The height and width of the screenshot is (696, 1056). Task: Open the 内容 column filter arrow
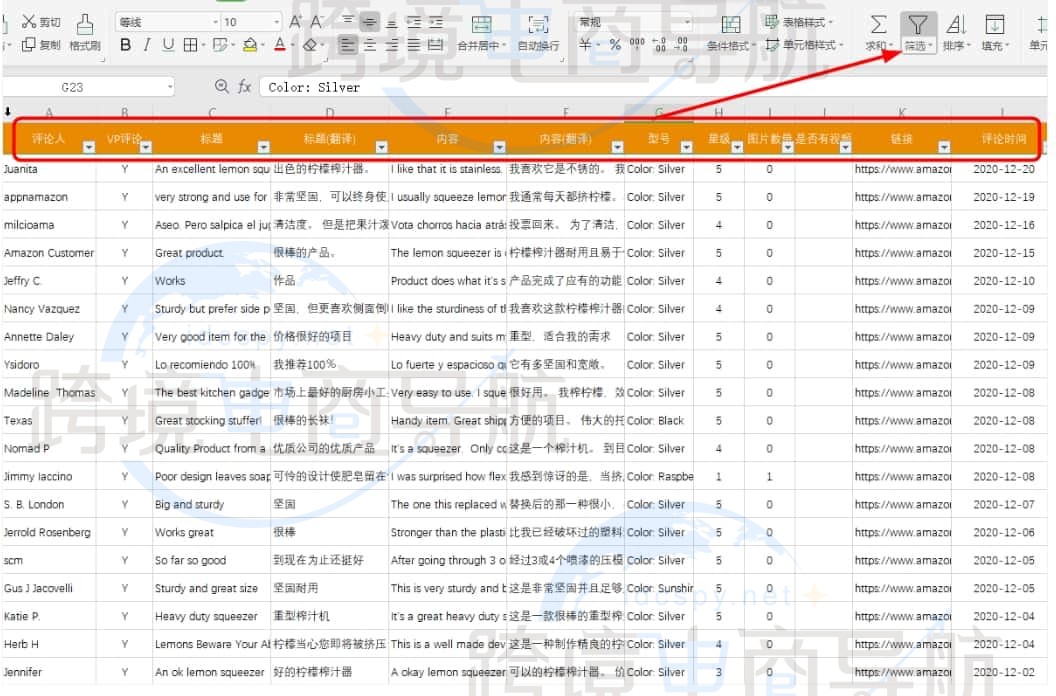[x=499, y=147]
